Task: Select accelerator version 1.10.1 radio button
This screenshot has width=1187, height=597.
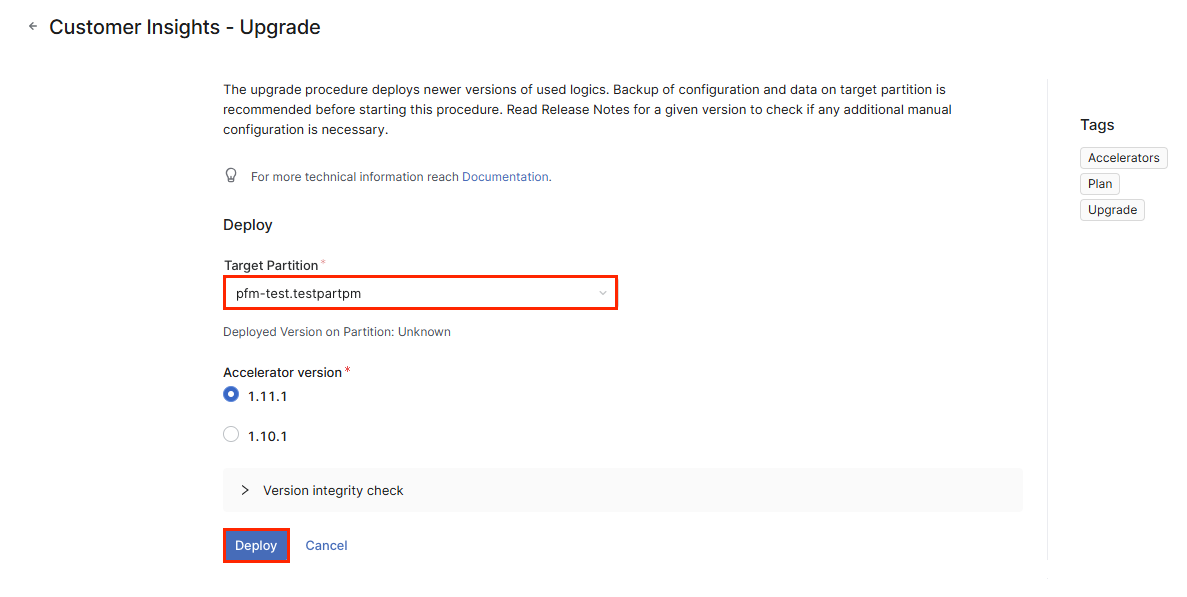Action: coord(231,435)
